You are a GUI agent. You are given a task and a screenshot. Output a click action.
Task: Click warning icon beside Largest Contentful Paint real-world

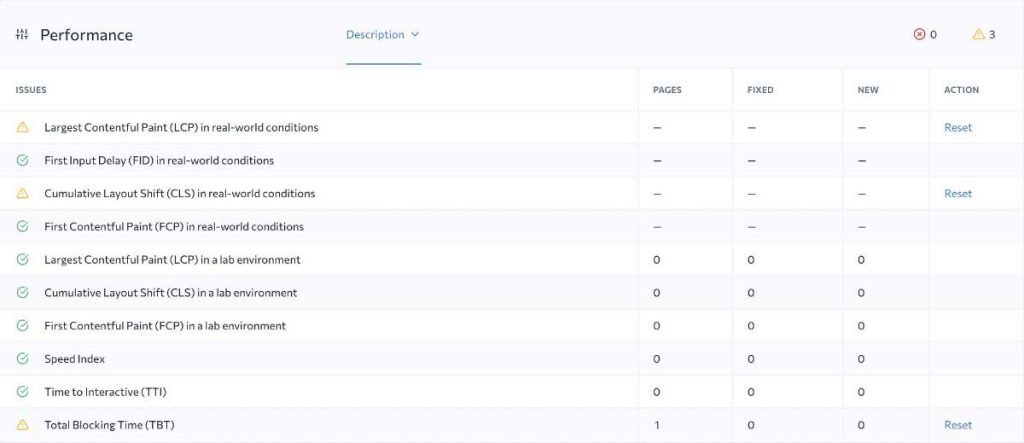[x=22, y=128]
